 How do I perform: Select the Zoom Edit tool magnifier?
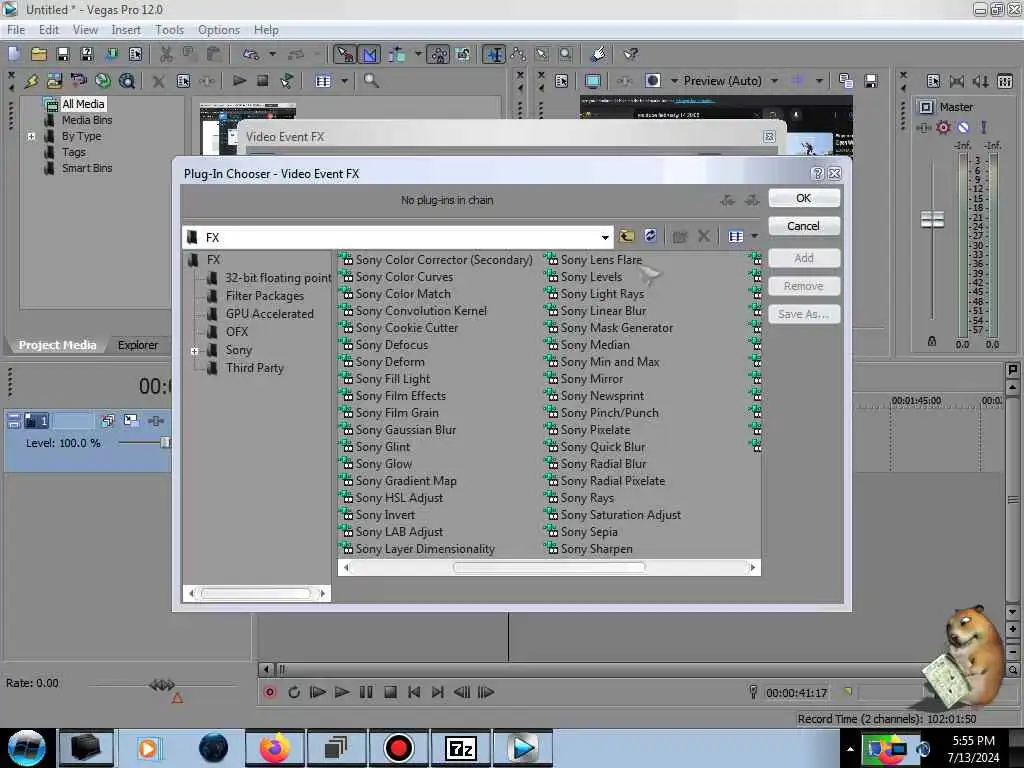tap(566, 54)
